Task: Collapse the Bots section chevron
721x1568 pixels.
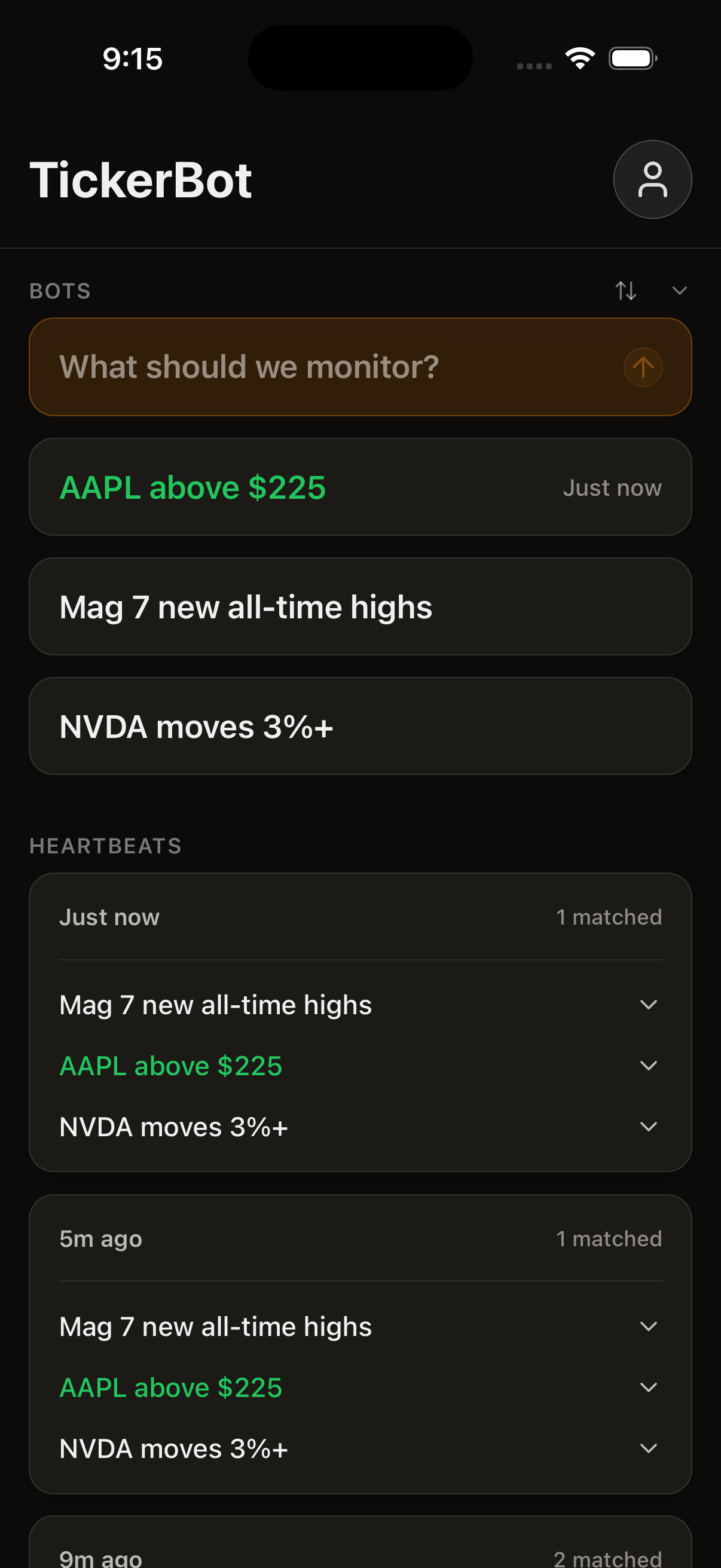Action: (679, 291)
